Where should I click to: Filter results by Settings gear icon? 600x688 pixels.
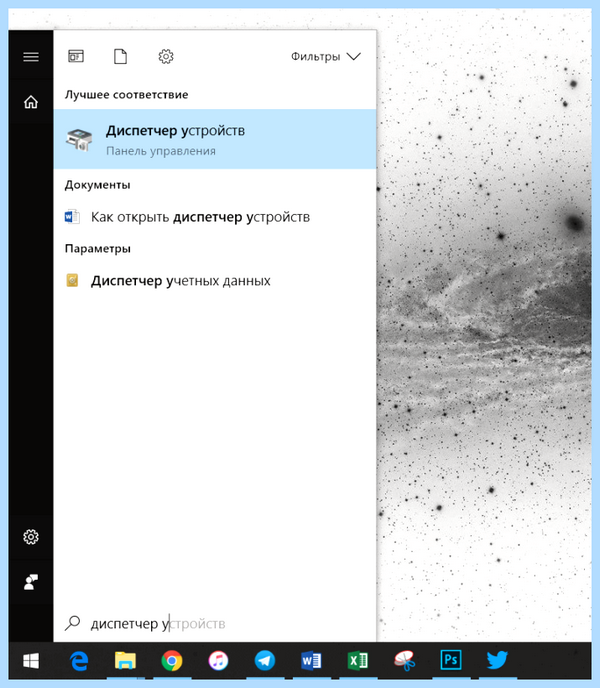click(166, 57)
